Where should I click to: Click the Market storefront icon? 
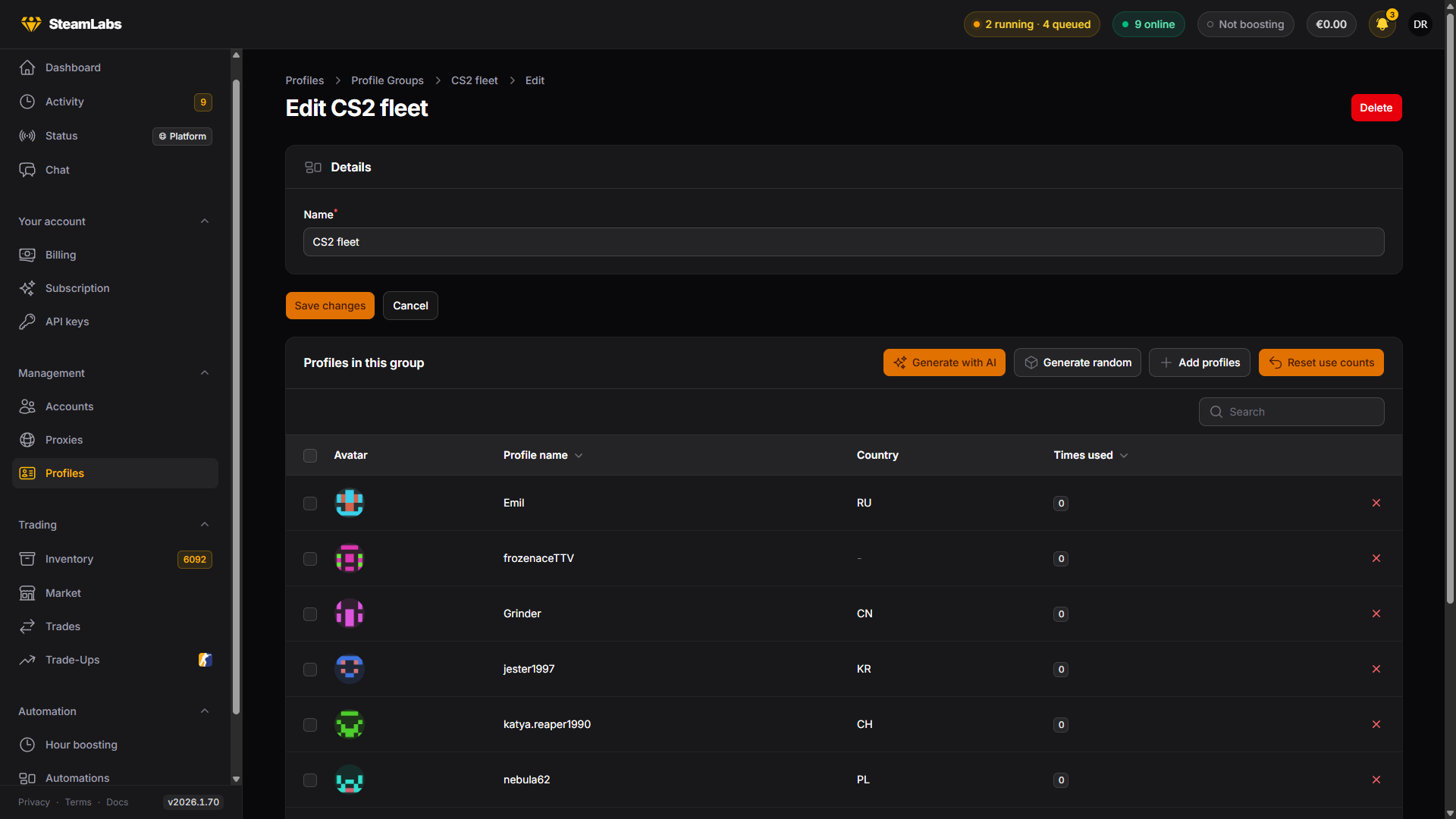point(27,593)
